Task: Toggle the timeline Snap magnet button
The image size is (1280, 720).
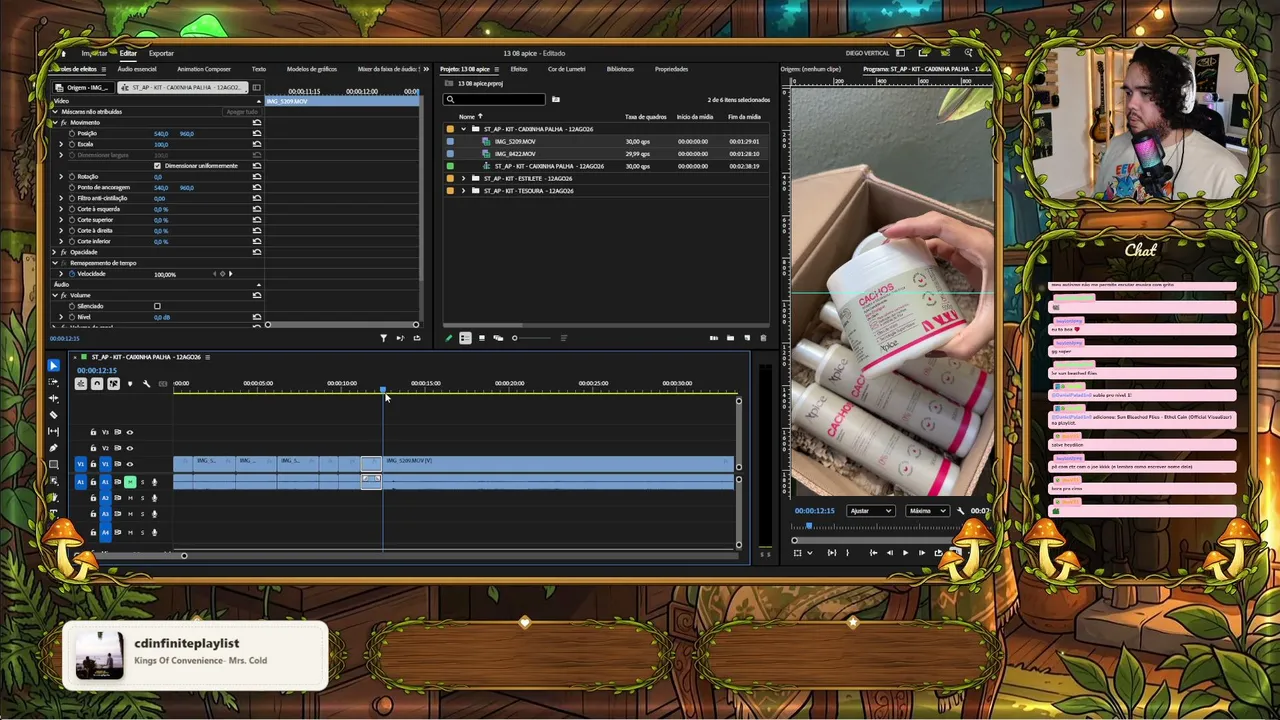Action: pyautogui.click(x=97, y=384)
